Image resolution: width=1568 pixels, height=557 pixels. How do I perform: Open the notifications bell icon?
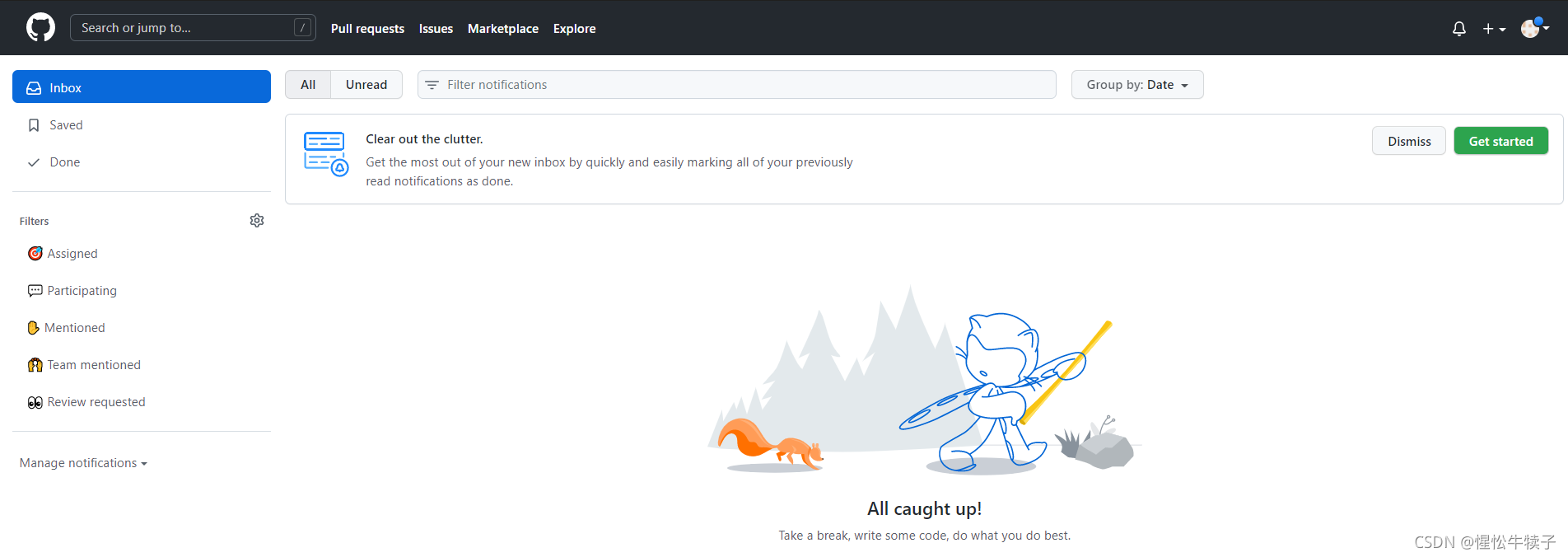coord(1459,29)
